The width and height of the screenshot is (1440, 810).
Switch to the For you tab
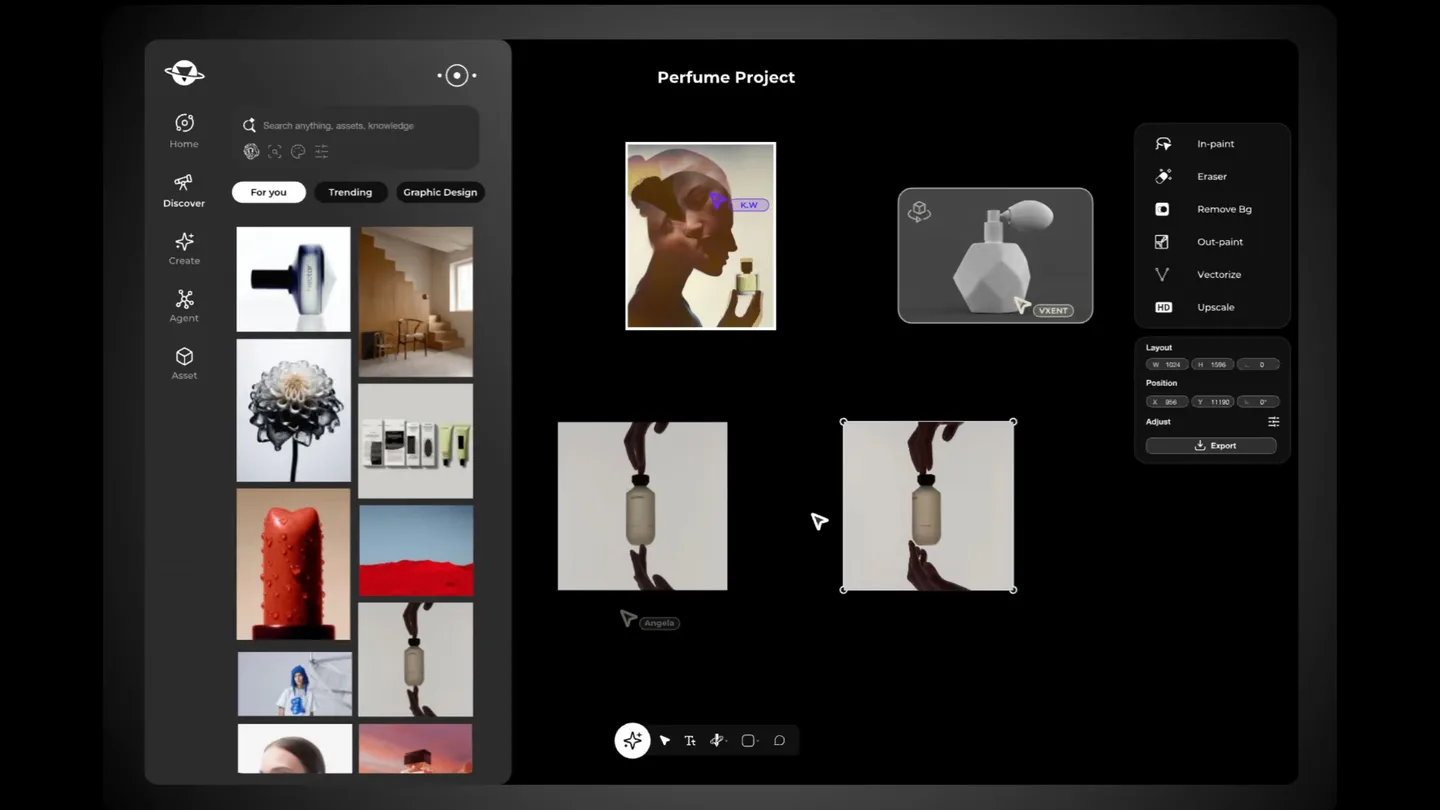click(x=269, y=192)
